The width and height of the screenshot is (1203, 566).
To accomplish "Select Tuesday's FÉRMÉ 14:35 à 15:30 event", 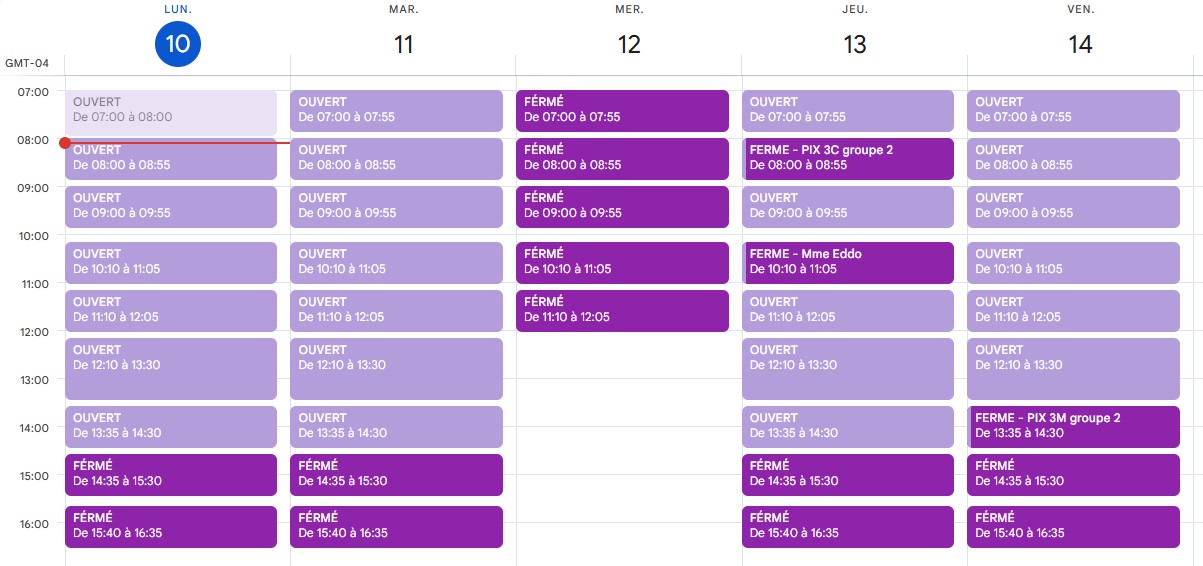I will pyautogui.click(x=396, y=474).
